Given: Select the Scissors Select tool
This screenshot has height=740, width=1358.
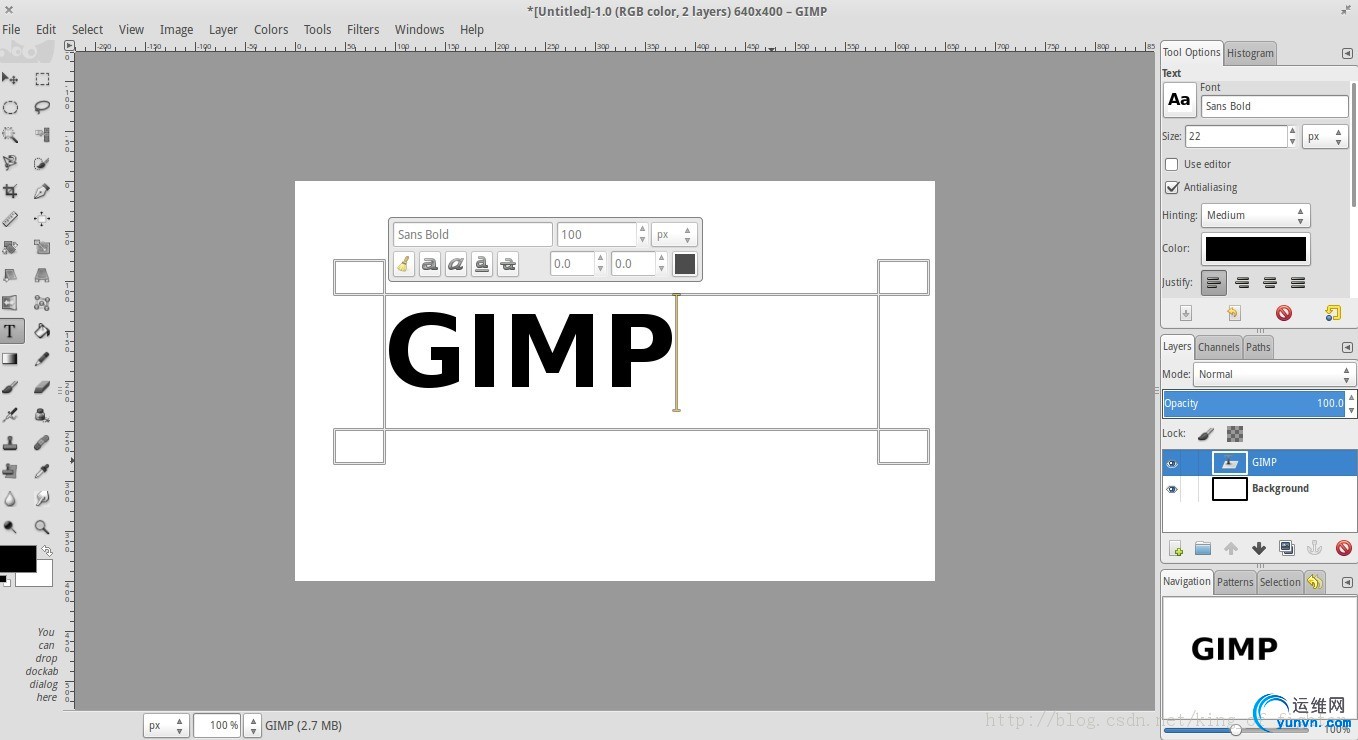Looking at the screenshot, I should coord(10,163).
